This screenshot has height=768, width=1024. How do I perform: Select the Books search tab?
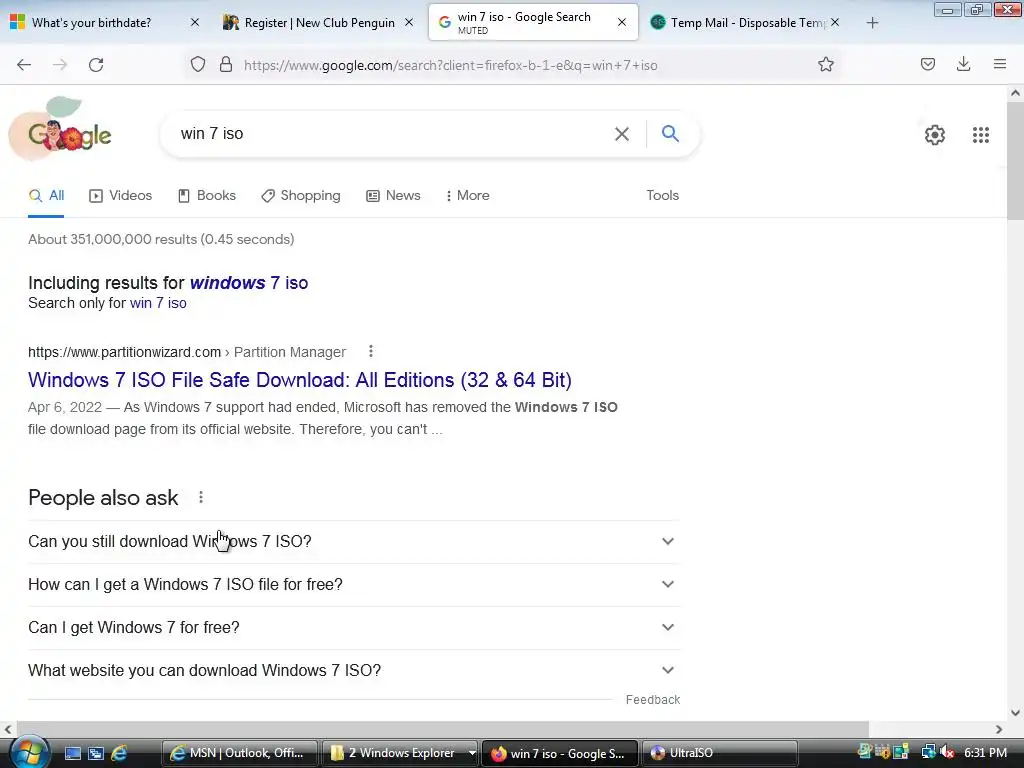[207, 195]
